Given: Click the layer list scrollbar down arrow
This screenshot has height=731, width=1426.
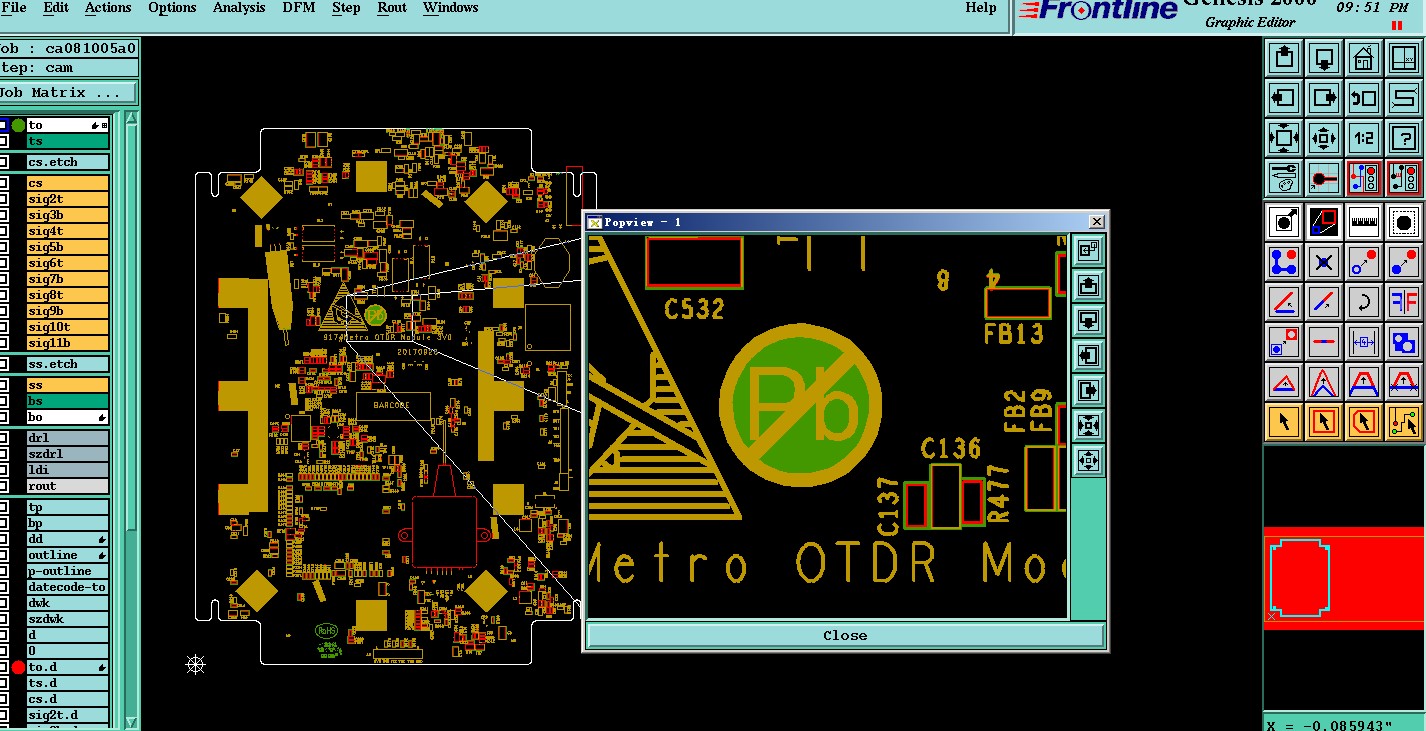Looking at the screenshot, I should coord(131,720).
